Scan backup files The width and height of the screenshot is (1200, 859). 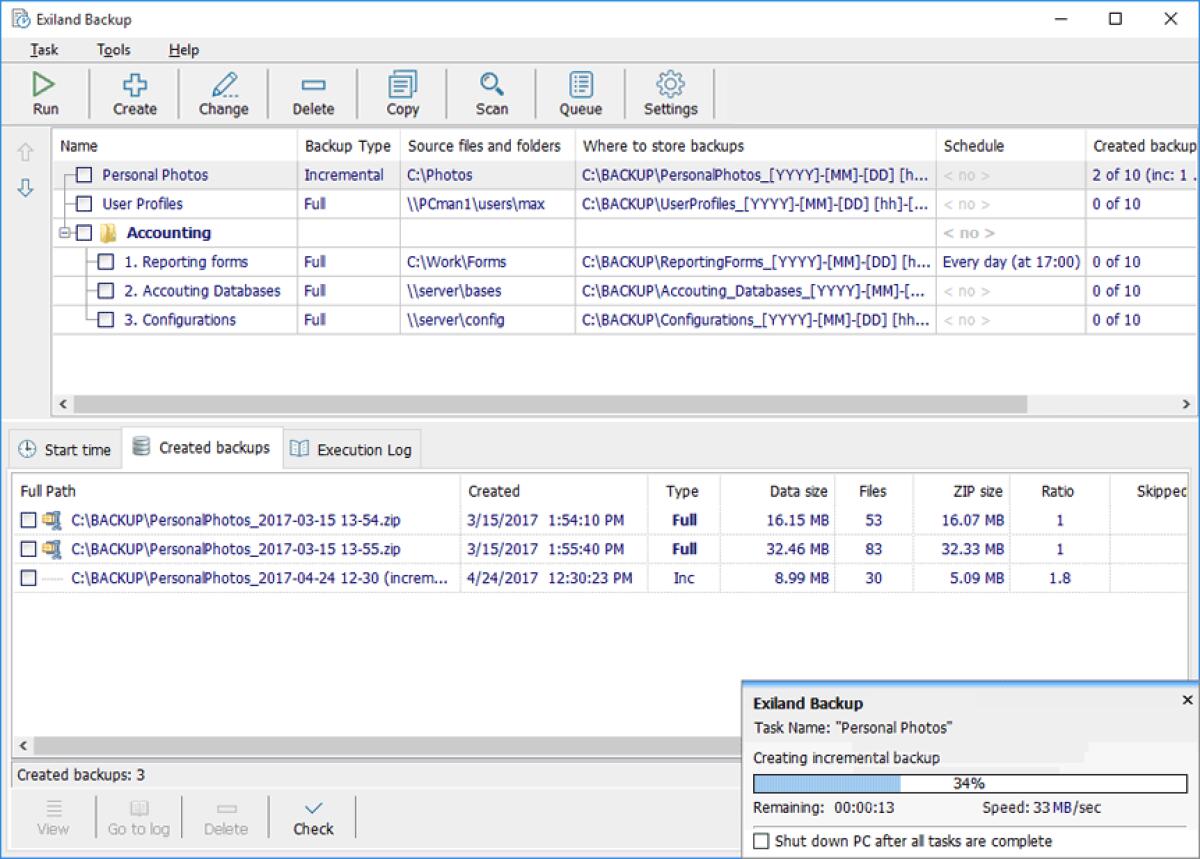coord(491,93)
